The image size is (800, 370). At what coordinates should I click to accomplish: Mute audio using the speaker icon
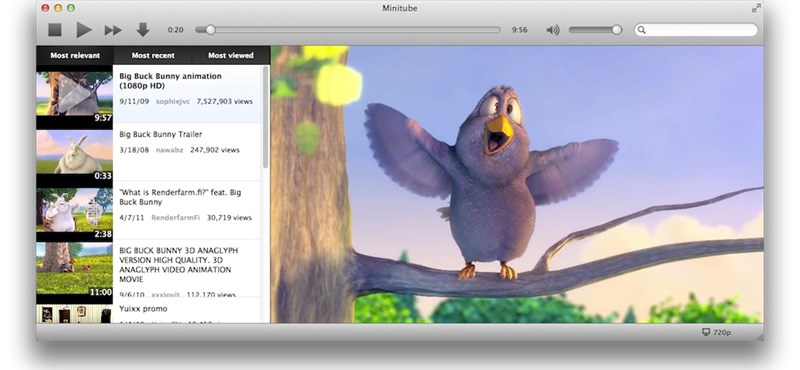[x=553, y=30]
